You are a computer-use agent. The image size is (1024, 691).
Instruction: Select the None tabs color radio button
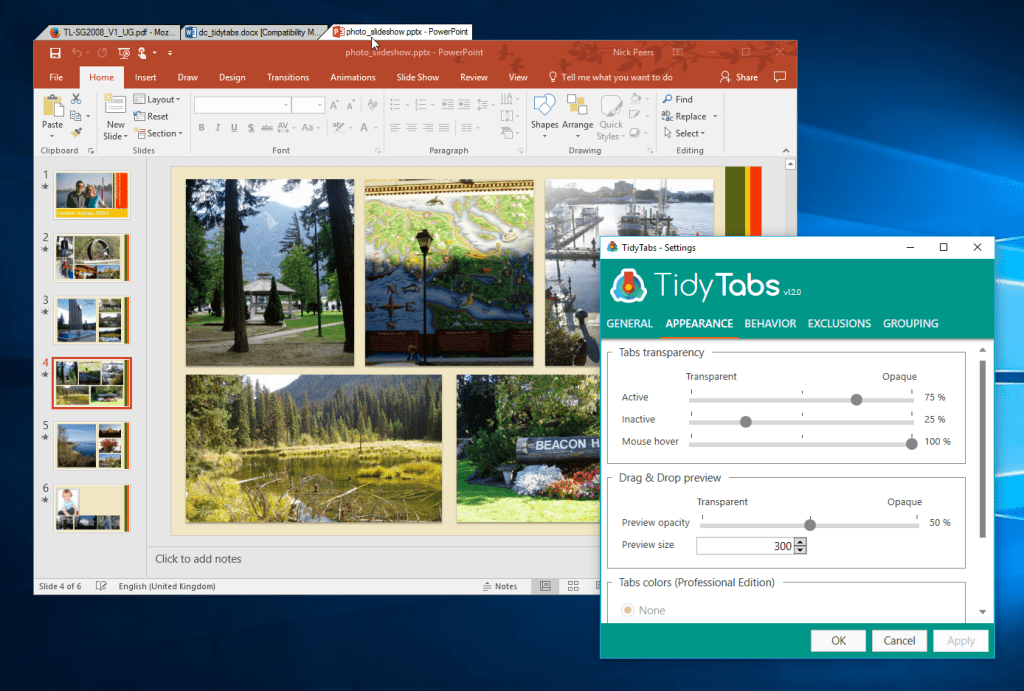tap(629, 610)
